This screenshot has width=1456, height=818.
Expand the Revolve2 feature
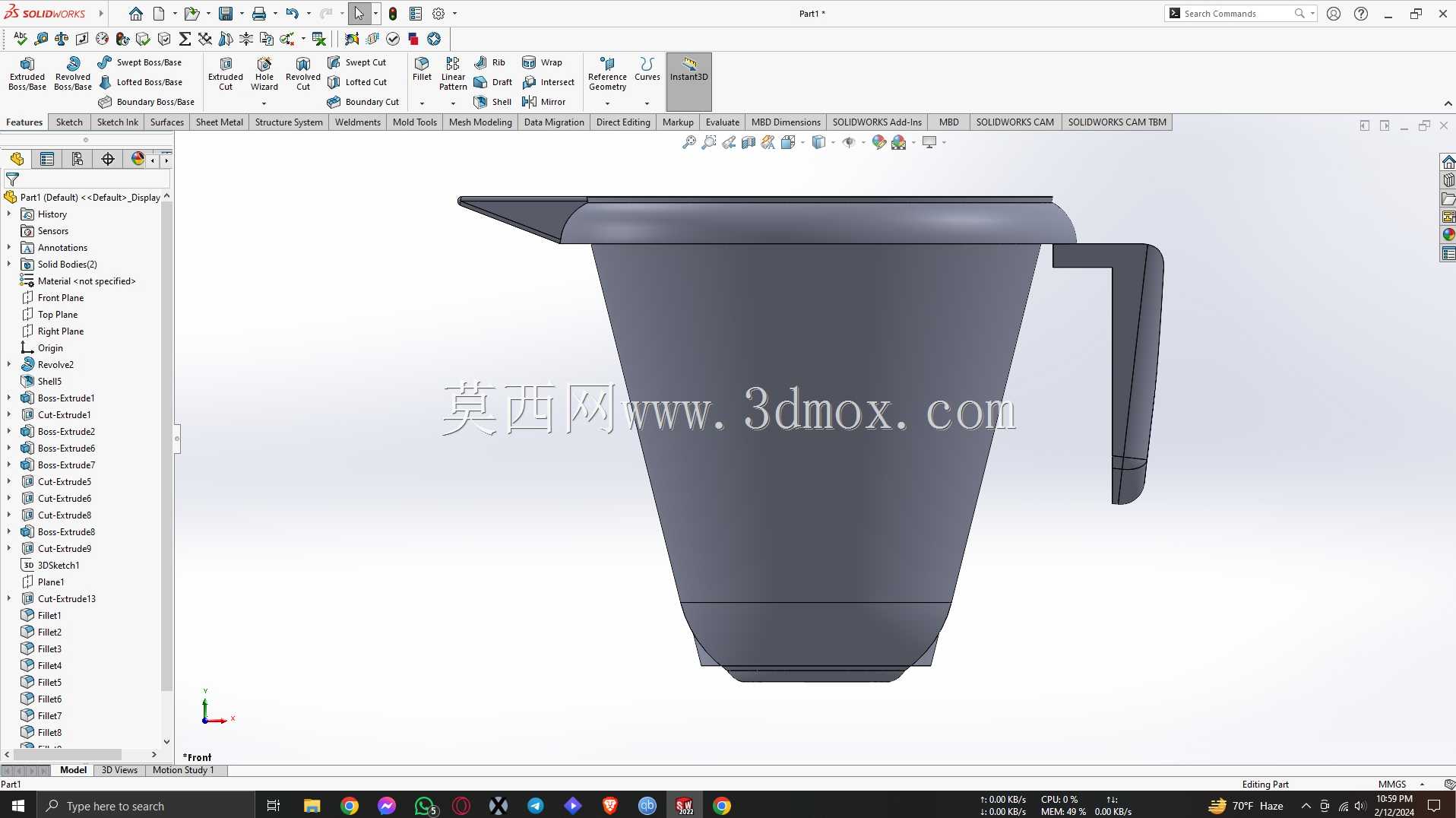pos(9,365)
